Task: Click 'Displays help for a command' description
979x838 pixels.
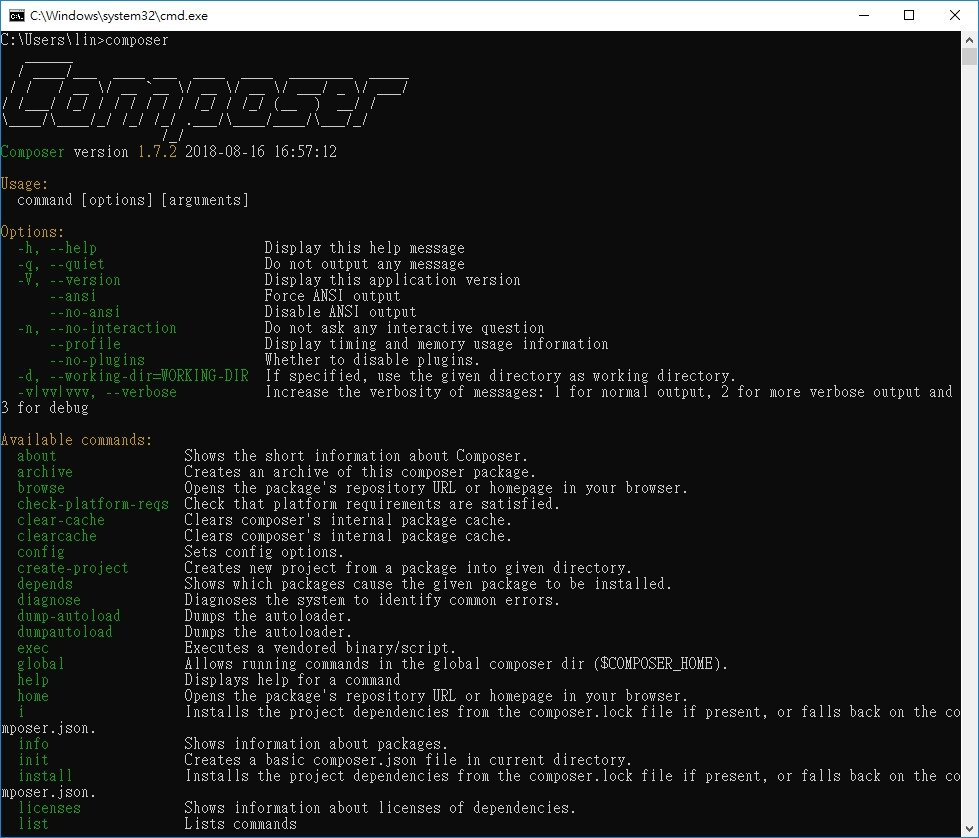Action: [x=292, y=680]
